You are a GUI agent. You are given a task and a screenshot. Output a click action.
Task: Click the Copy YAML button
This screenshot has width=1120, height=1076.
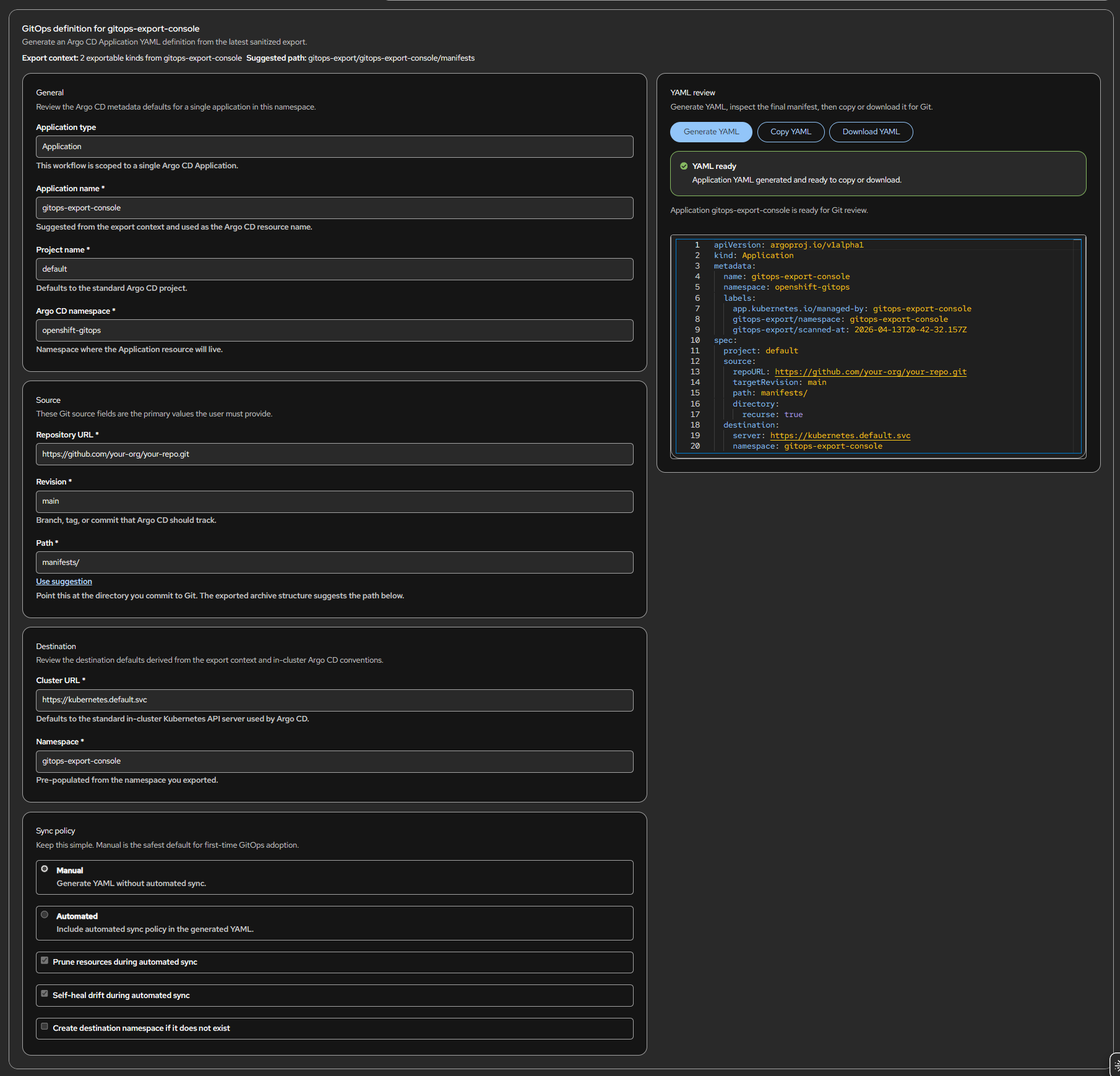791,132
